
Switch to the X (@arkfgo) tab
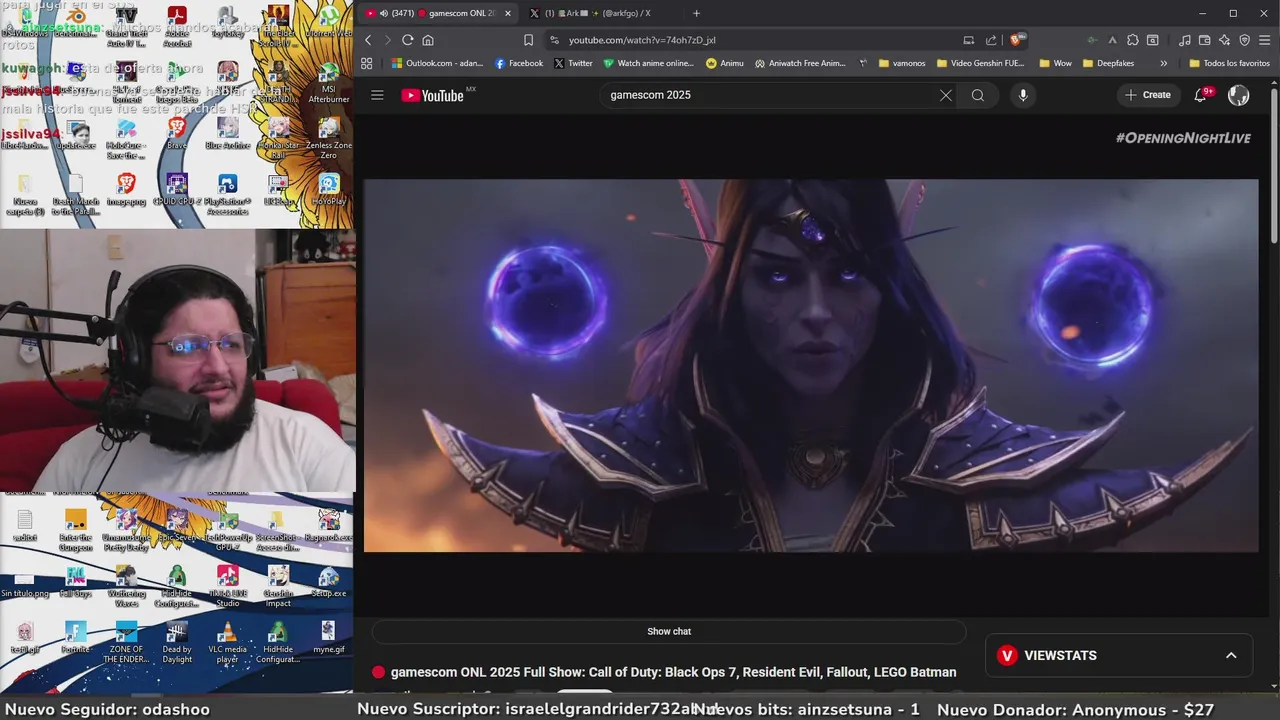point(600,13)
